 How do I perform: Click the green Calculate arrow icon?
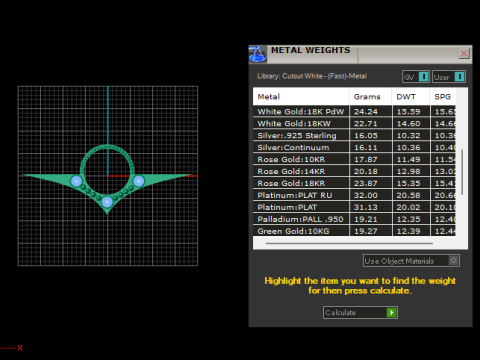pyautogui.click(x=392, y=313)
